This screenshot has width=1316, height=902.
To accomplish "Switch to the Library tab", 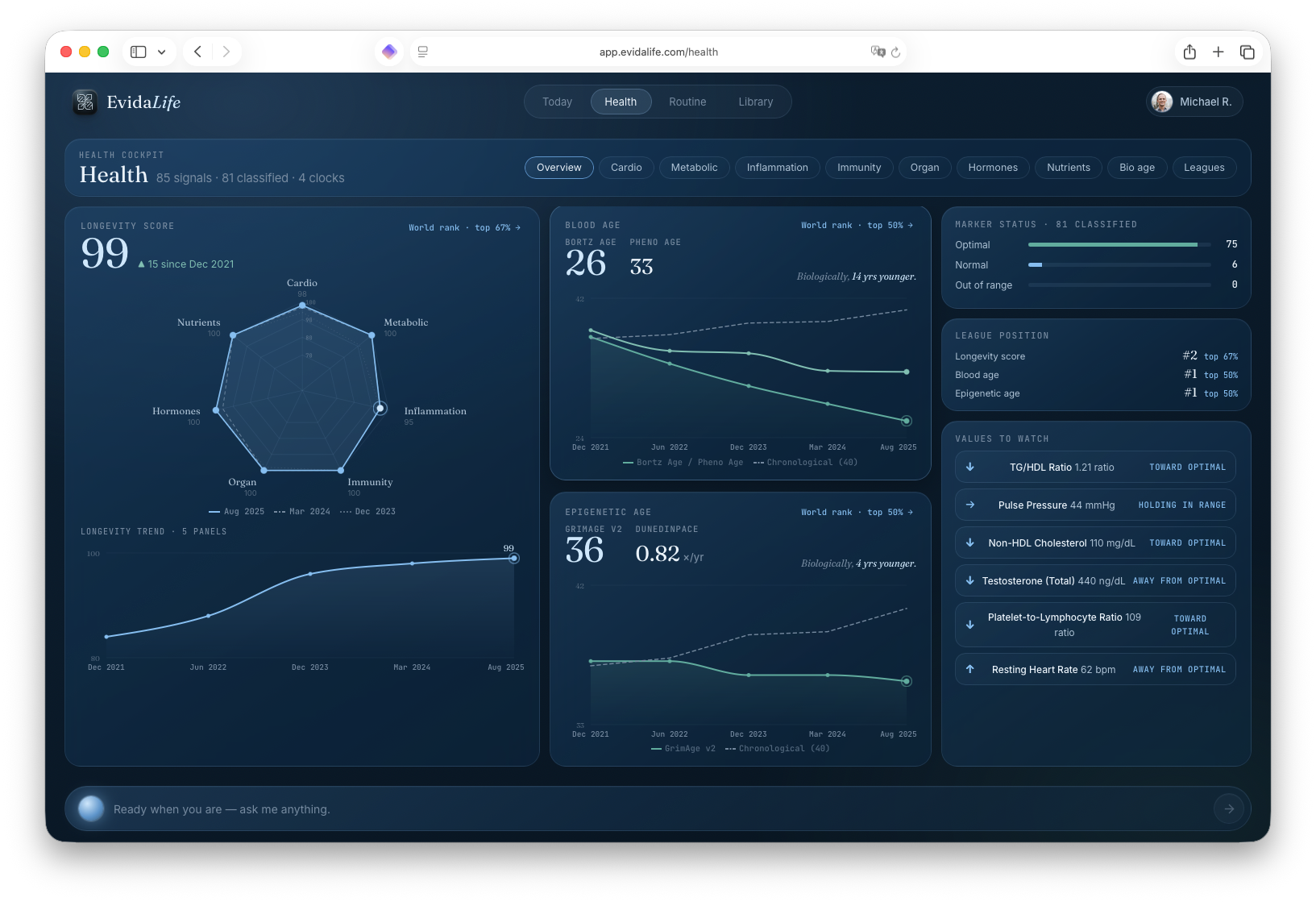I will pyautogui.click(x=755, y=102).
